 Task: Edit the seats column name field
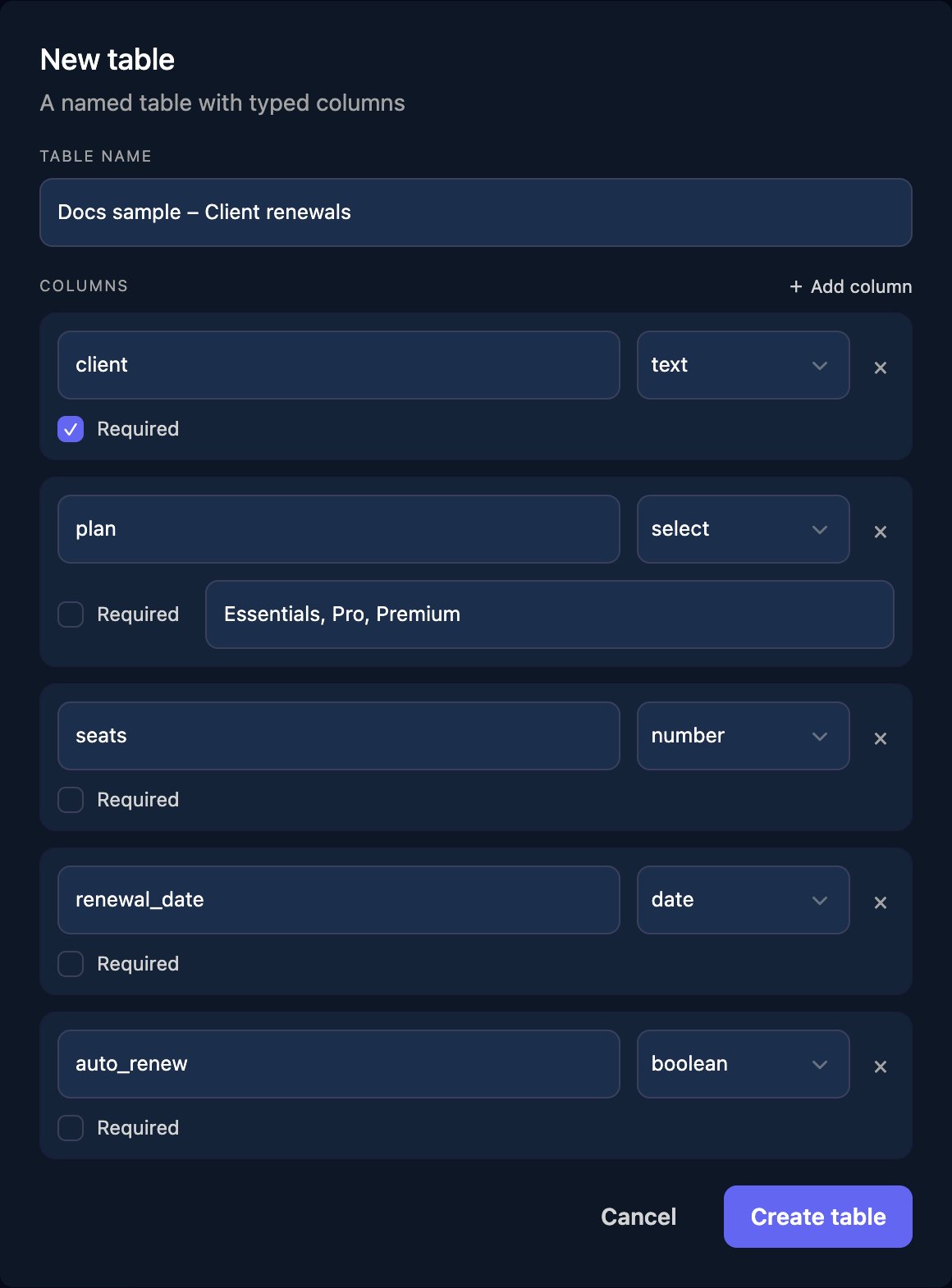pyautogui.click(x=339, y=736)
